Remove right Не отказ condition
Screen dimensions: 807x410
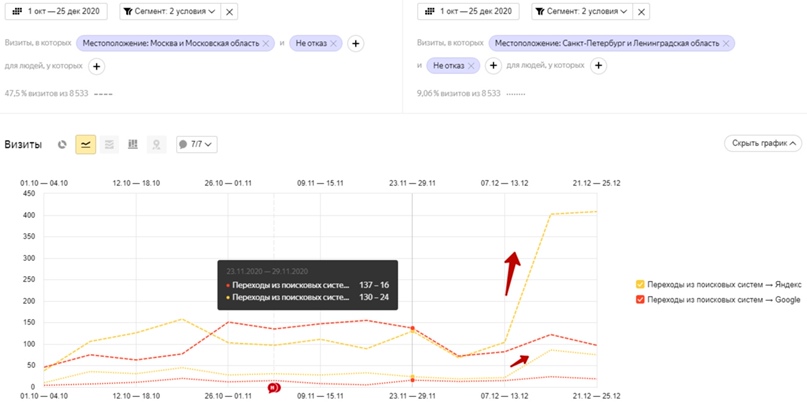click(471, 66)
